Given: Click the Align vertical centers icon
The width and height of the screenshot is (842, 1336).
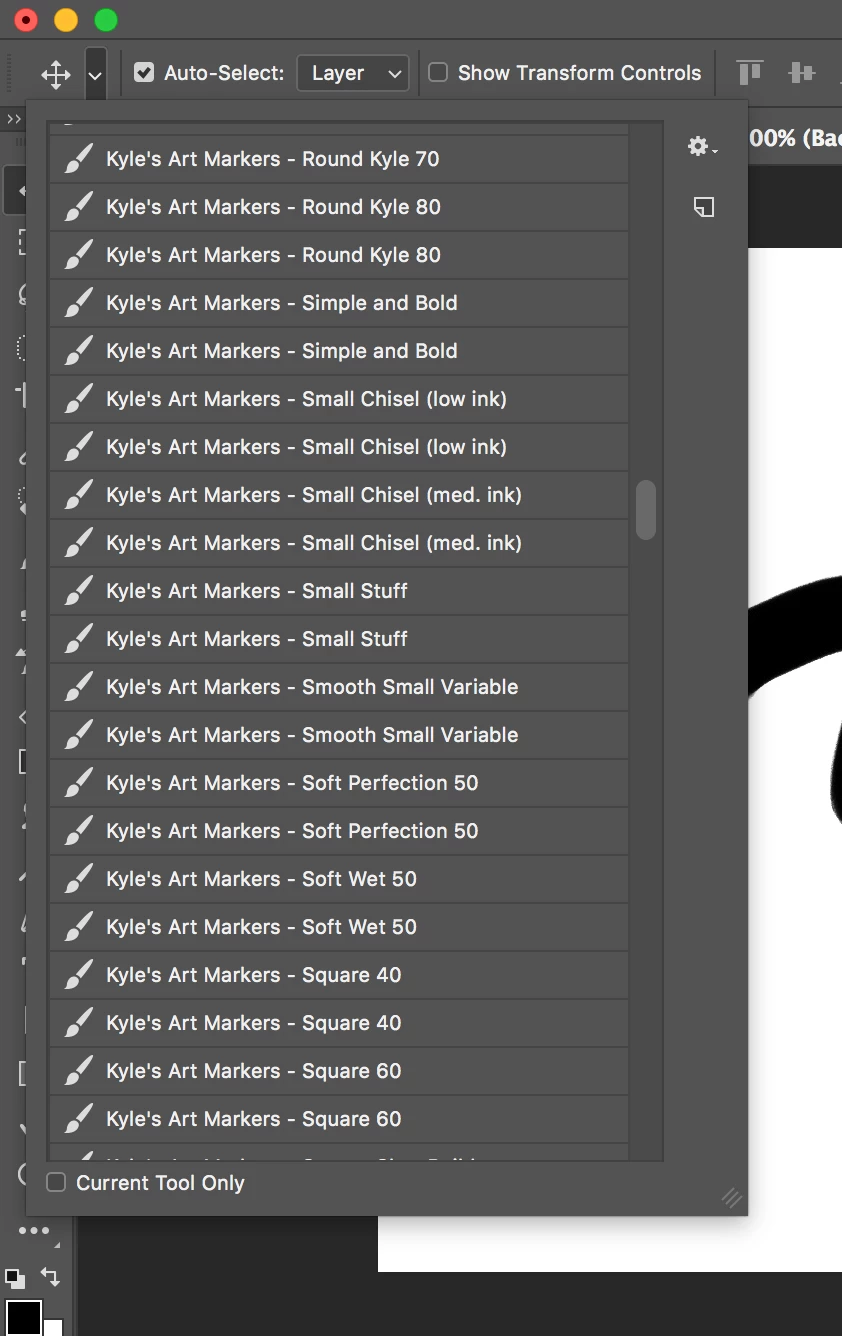Looking at the screenshot, I should point(801,73).
